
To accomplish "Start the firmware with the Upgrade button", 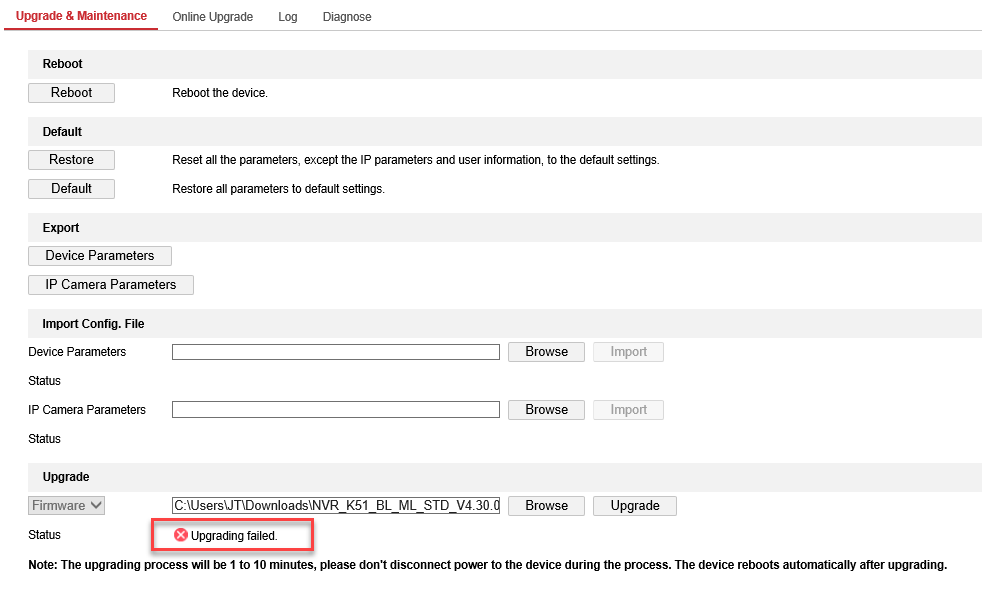I will pos(635,506).
